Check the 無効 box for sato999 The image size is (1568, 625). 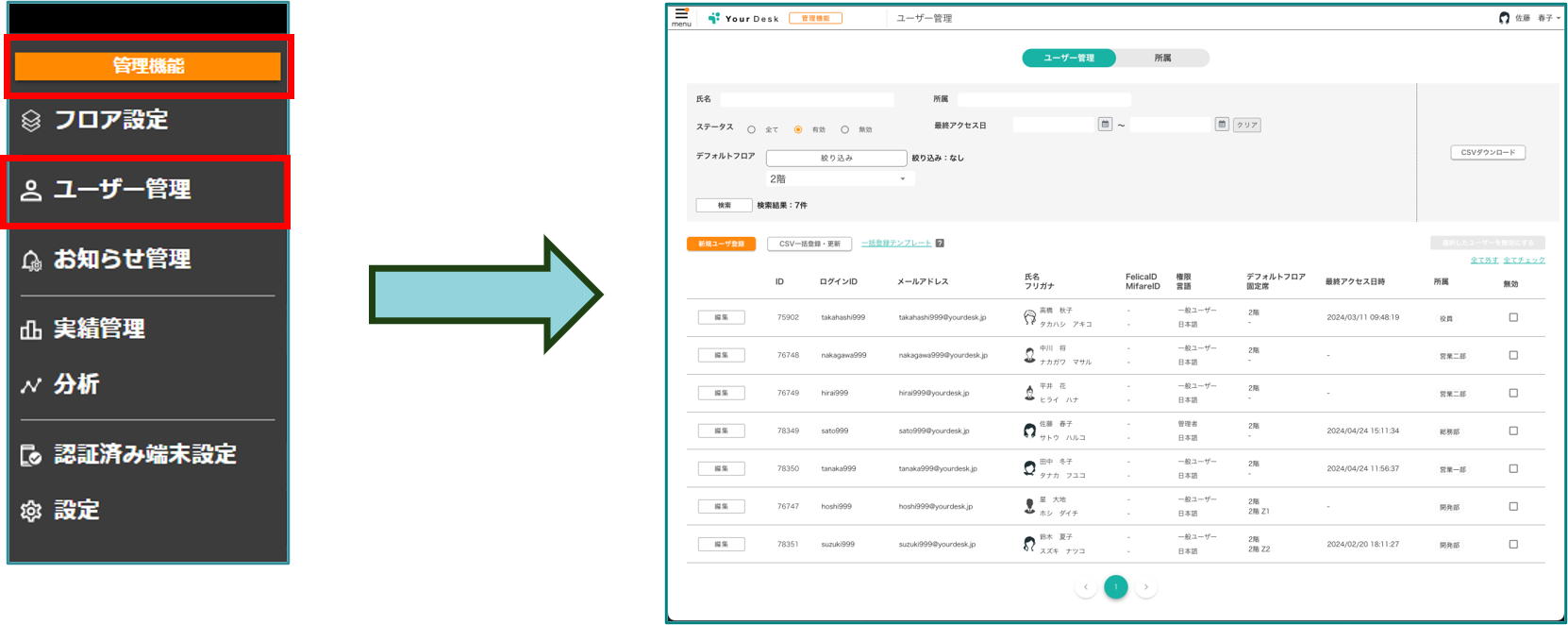point(1513,431)
